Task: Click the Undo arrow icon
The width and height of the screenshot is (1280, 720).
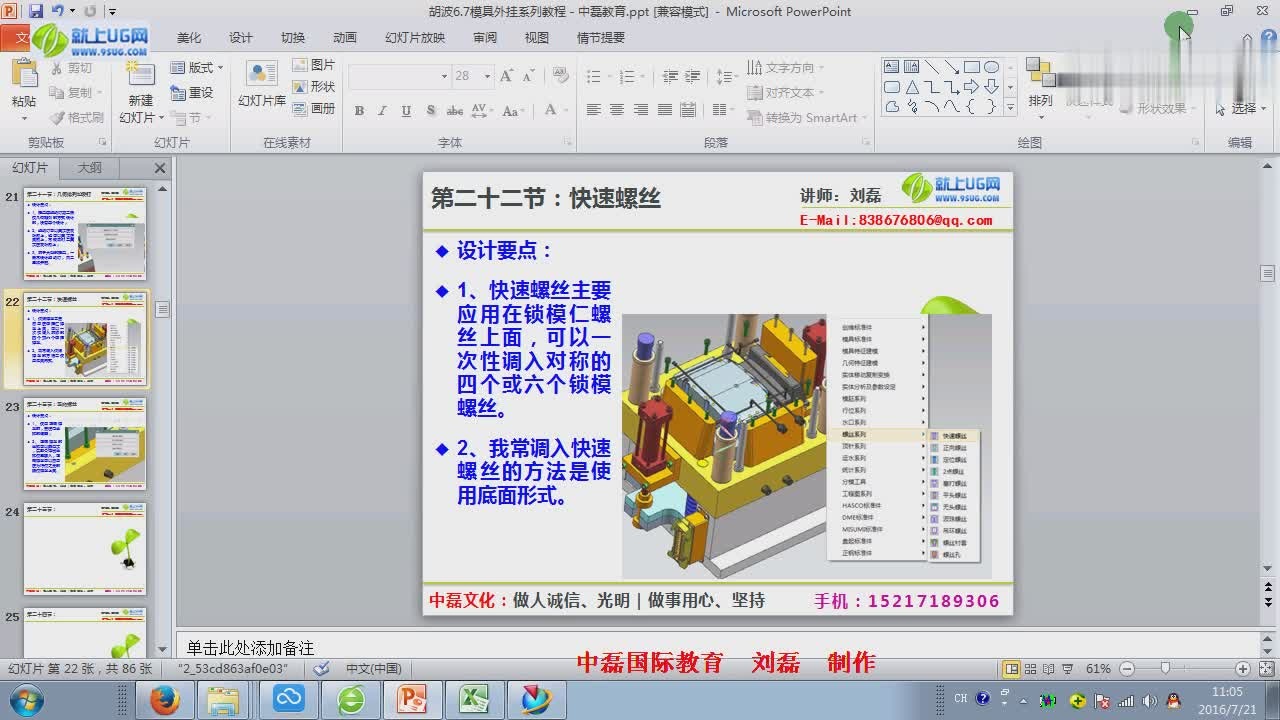Action: (58, 11)
